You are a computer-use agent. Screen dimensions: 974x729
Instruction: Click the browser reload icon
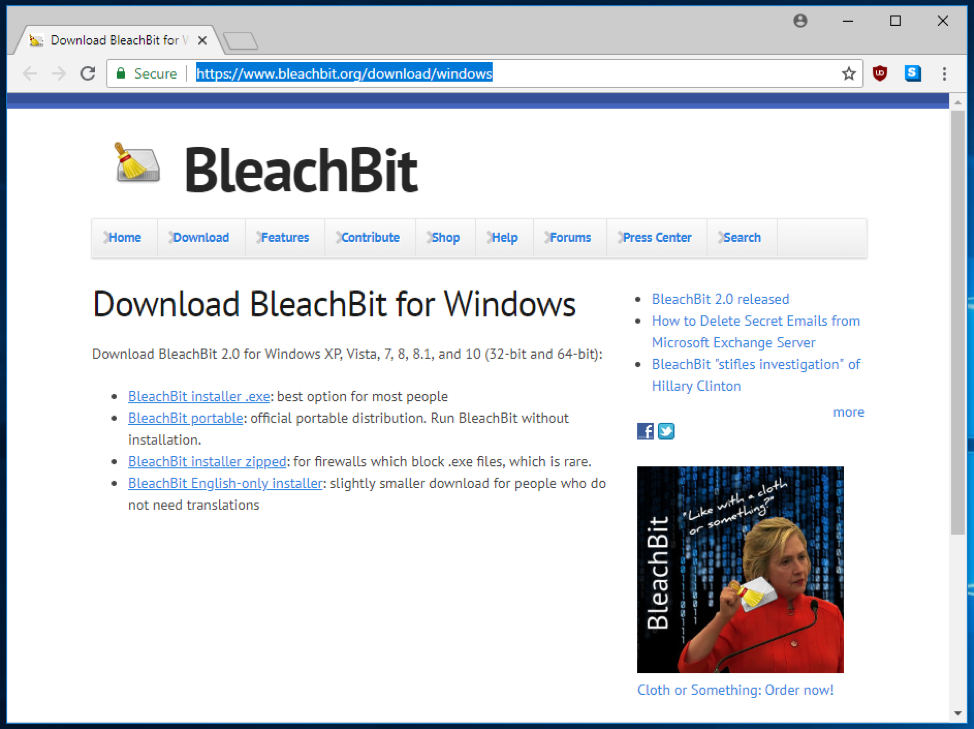88,73
